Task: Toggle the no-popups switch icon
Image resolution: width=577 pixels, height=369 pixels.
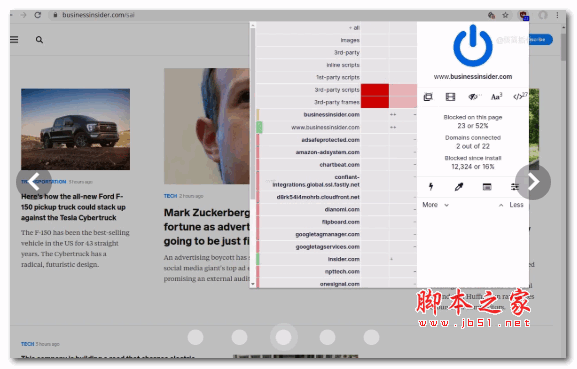Action: click(x=428, y=97)
